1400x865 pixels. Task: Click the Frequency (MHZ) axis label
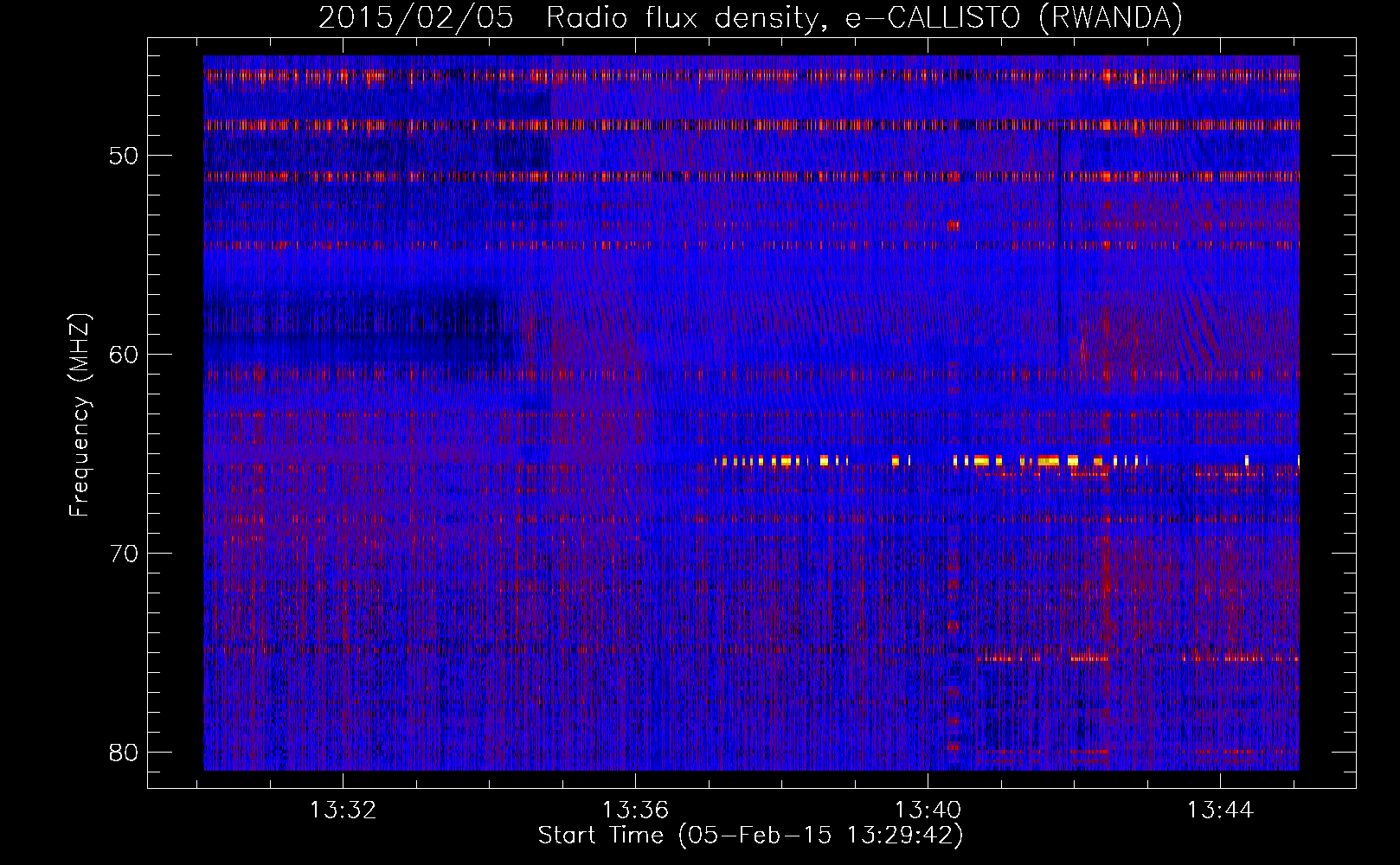click(x=80, y=415)
